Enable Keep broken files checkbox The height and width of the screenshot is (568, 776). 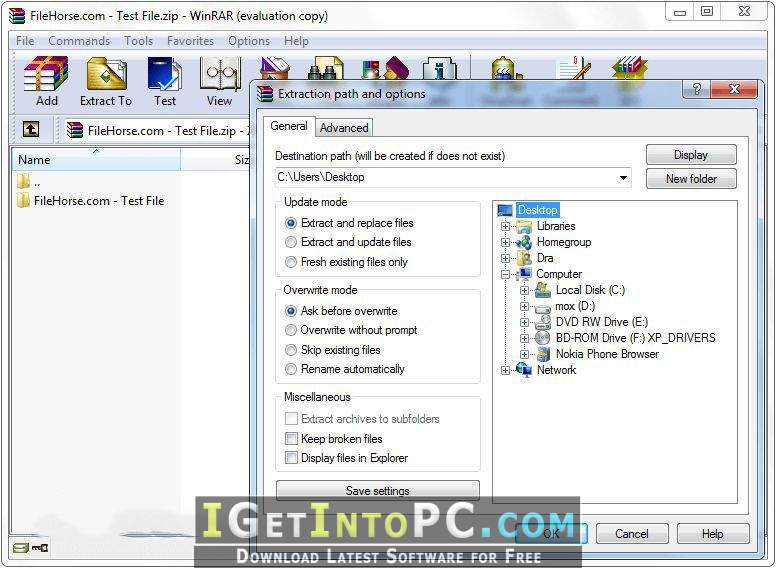(x=291, y=438)
